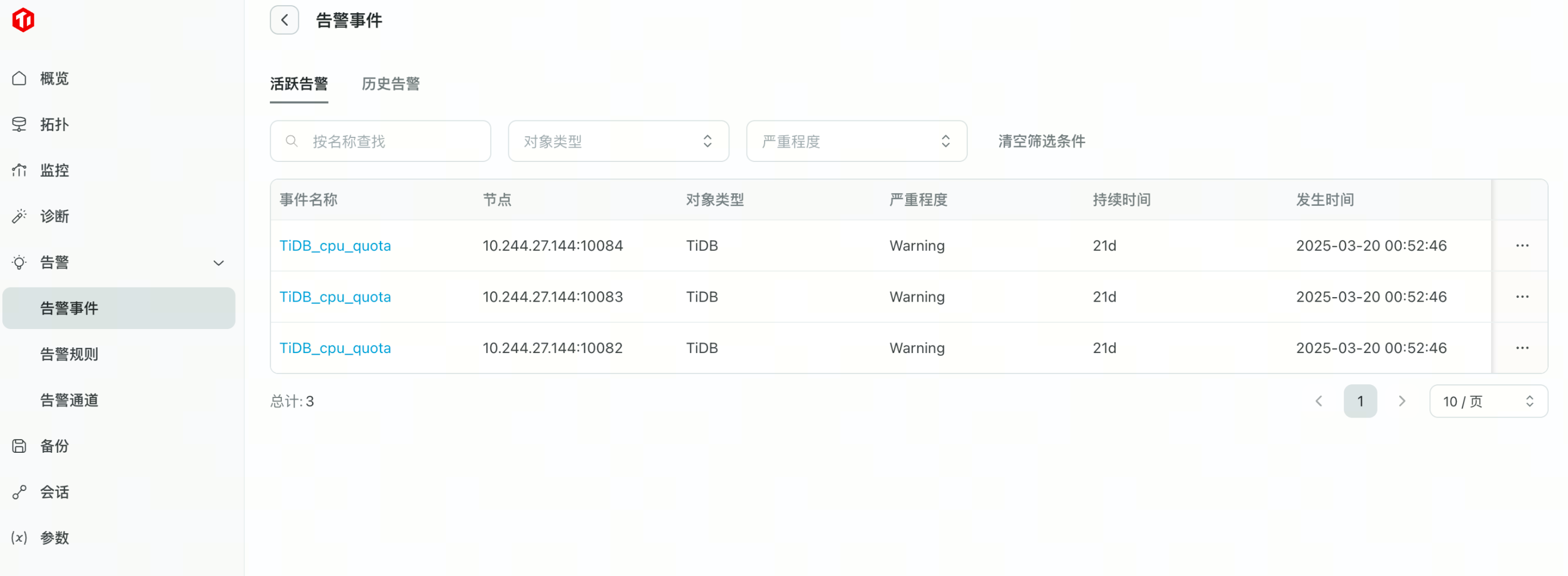Open 监控 monitoring page

point(54,171)
